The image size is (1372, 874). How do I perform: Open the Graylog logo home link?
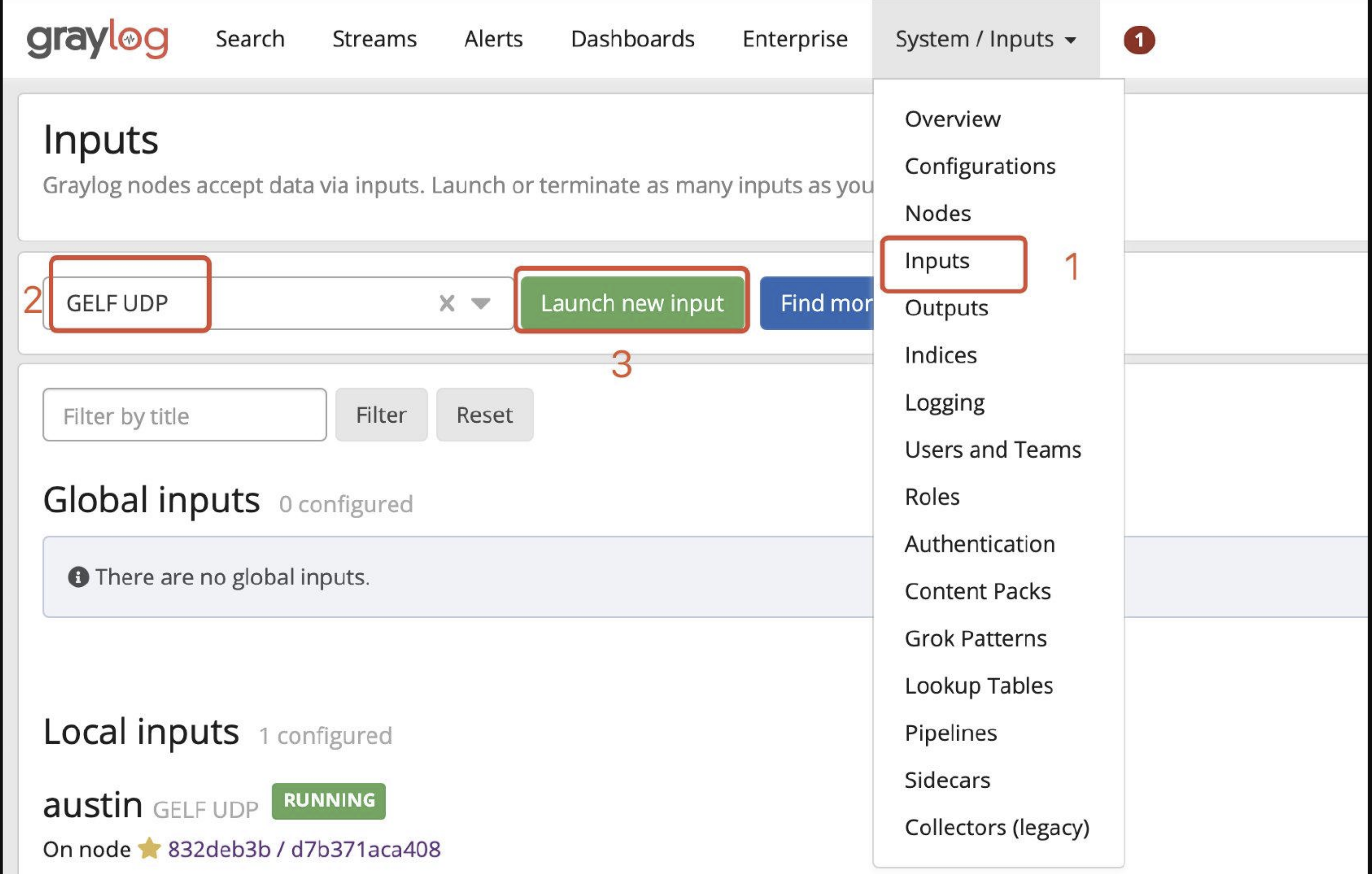98,38
